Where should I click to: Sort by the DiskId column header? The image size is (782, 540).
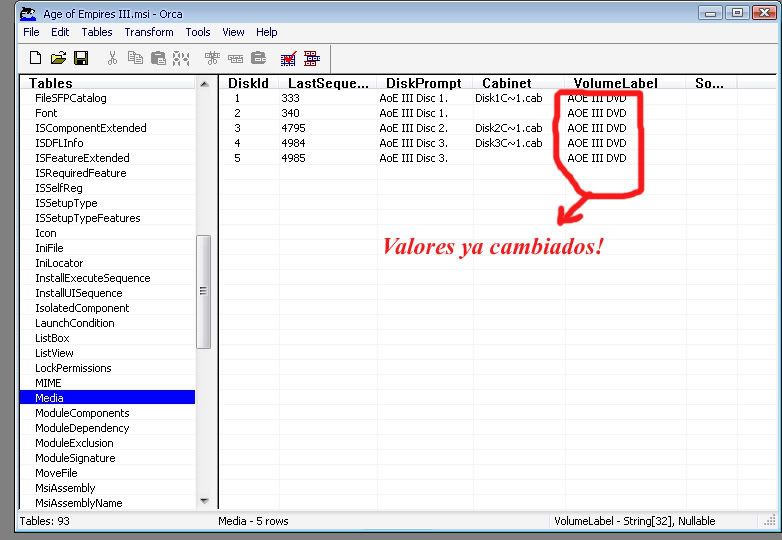click(248, 83)
